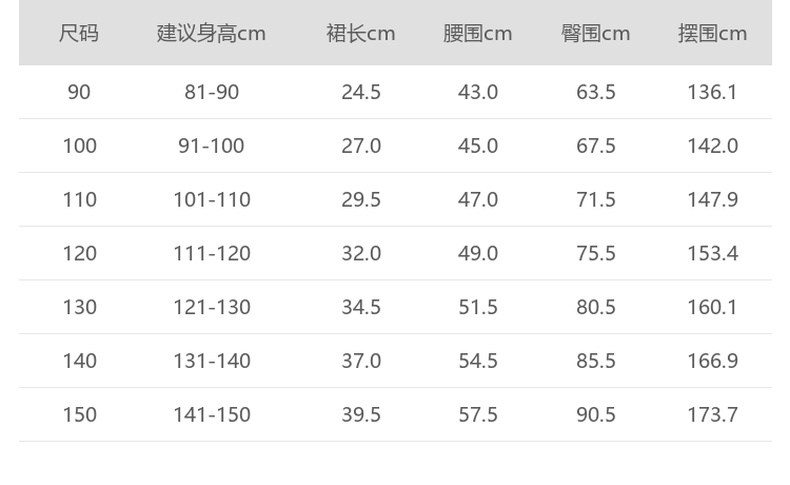Click hem value 173.7
This screenshot has width=790, height=485.
[x=712, y=415]
